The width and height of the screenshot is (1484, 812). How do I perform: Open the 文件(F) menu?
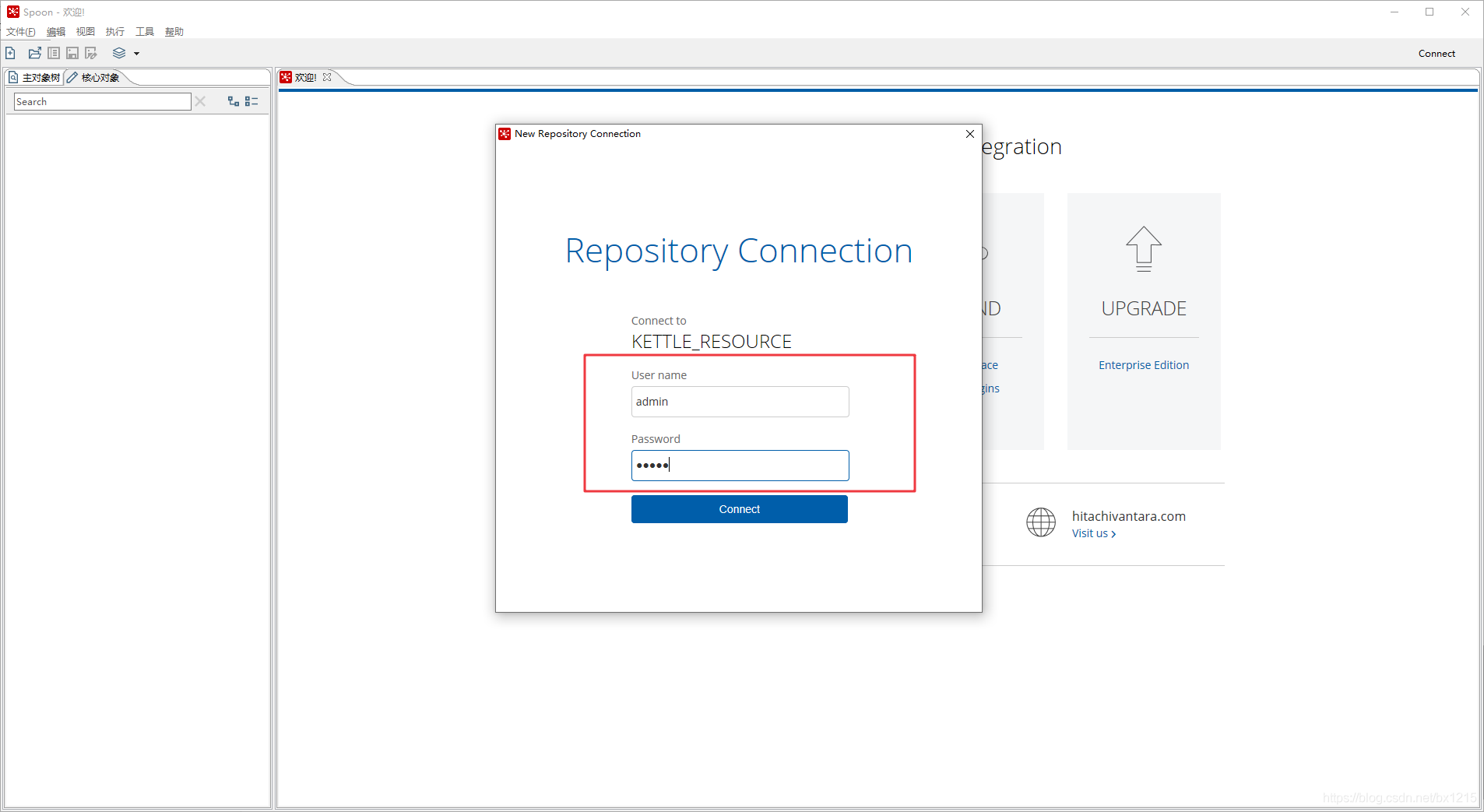(x=21, y=32)
